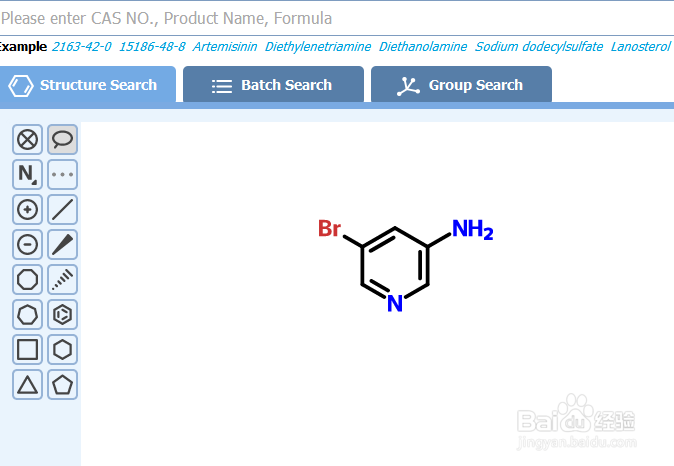This screenshot has width=674, height=466.
Task: Open the Diethanolamine example link
Action: click(423, 46)
